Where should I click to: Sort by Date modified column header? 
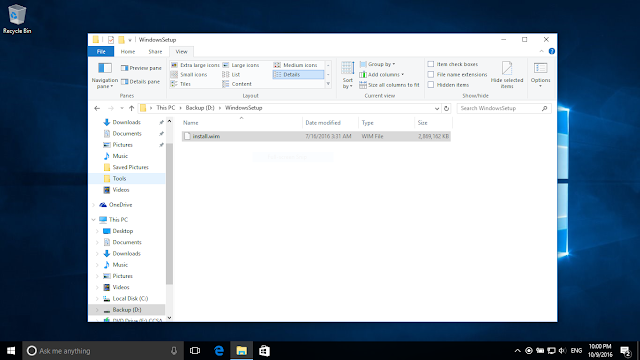pos(331,122)
